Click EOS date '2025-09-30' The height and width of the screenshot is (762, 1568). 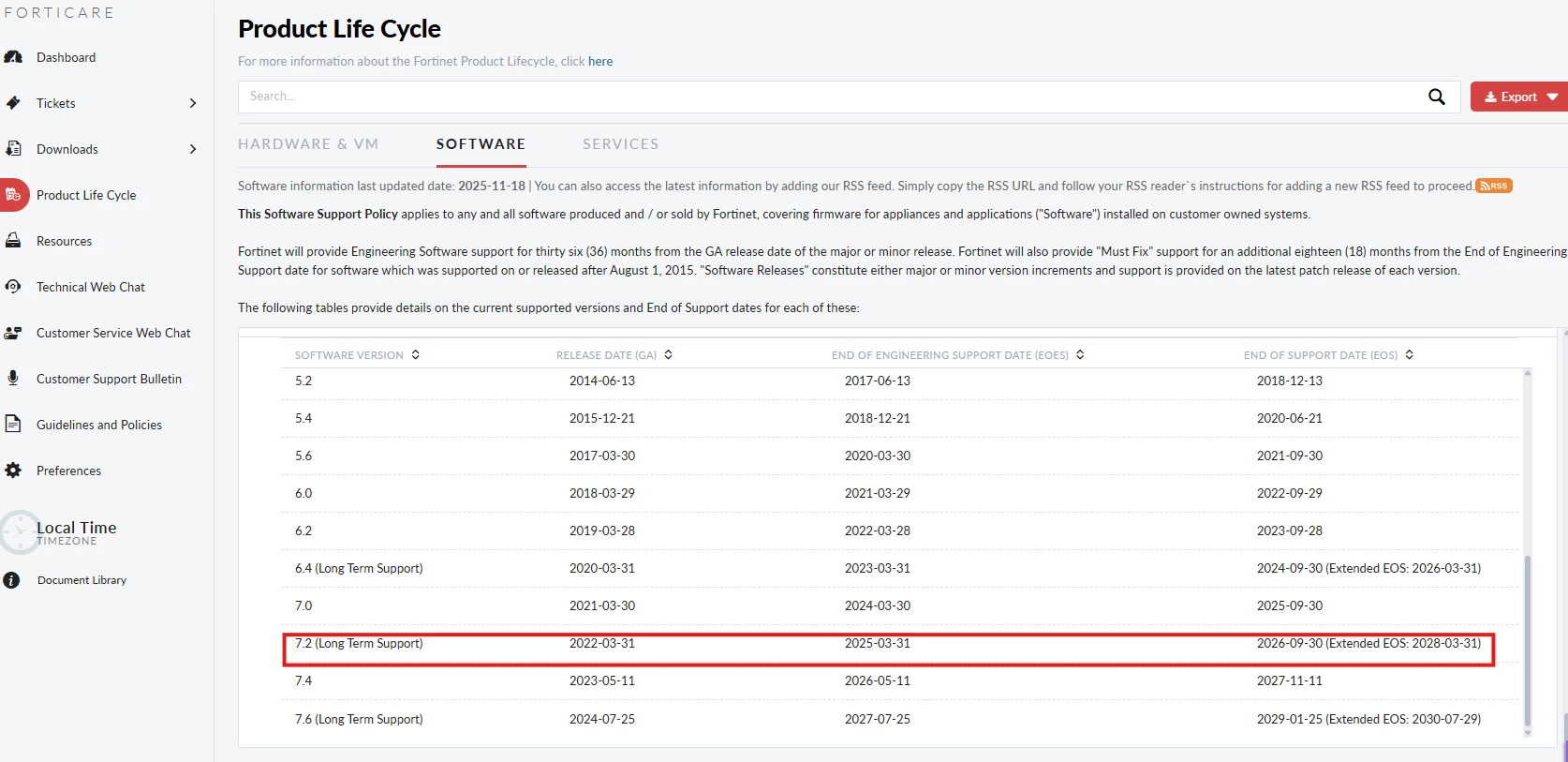(x=1290, y=605)
